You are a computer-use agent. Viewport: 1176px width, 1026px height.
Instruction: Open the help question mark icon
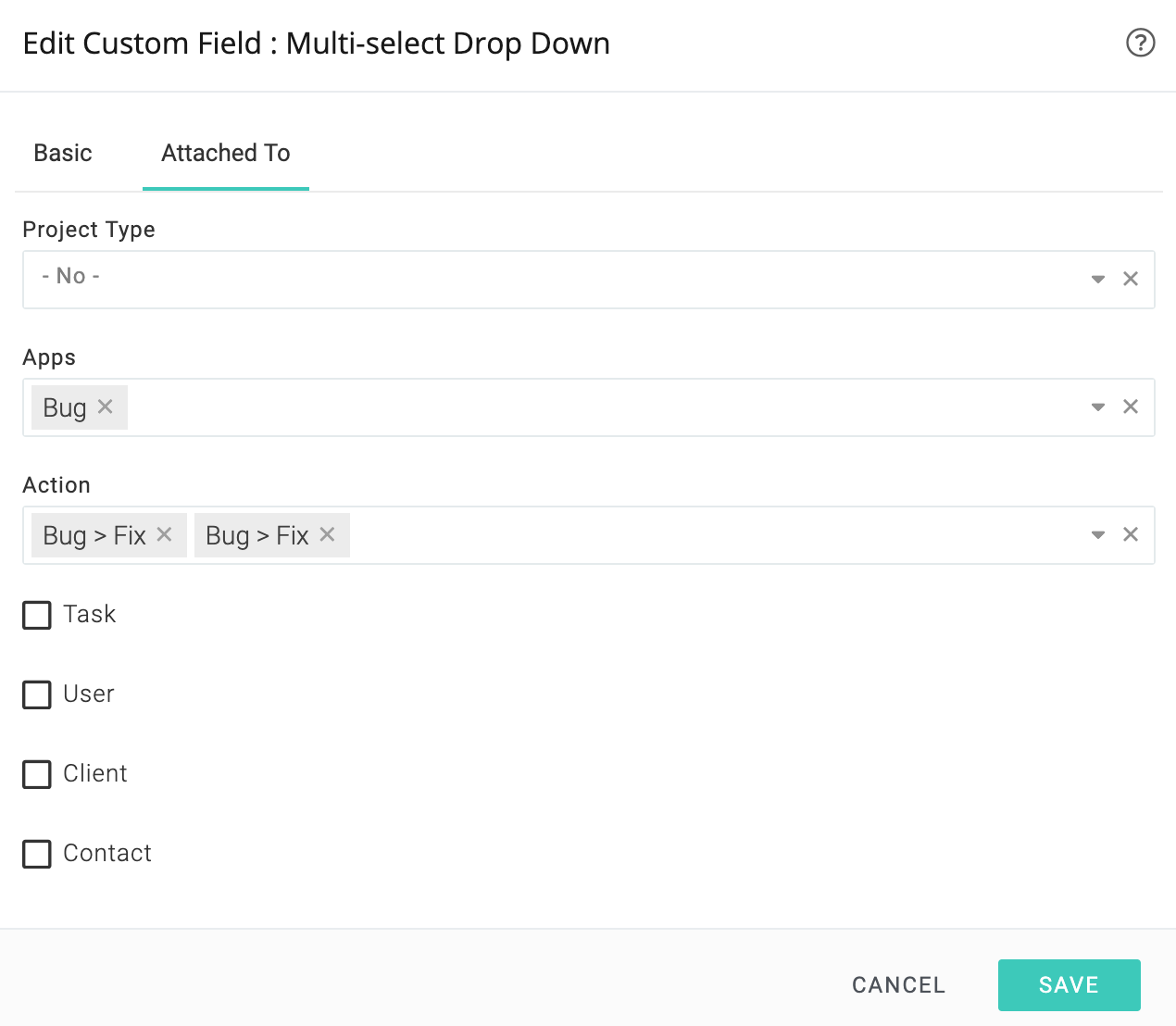point(1140,43)
